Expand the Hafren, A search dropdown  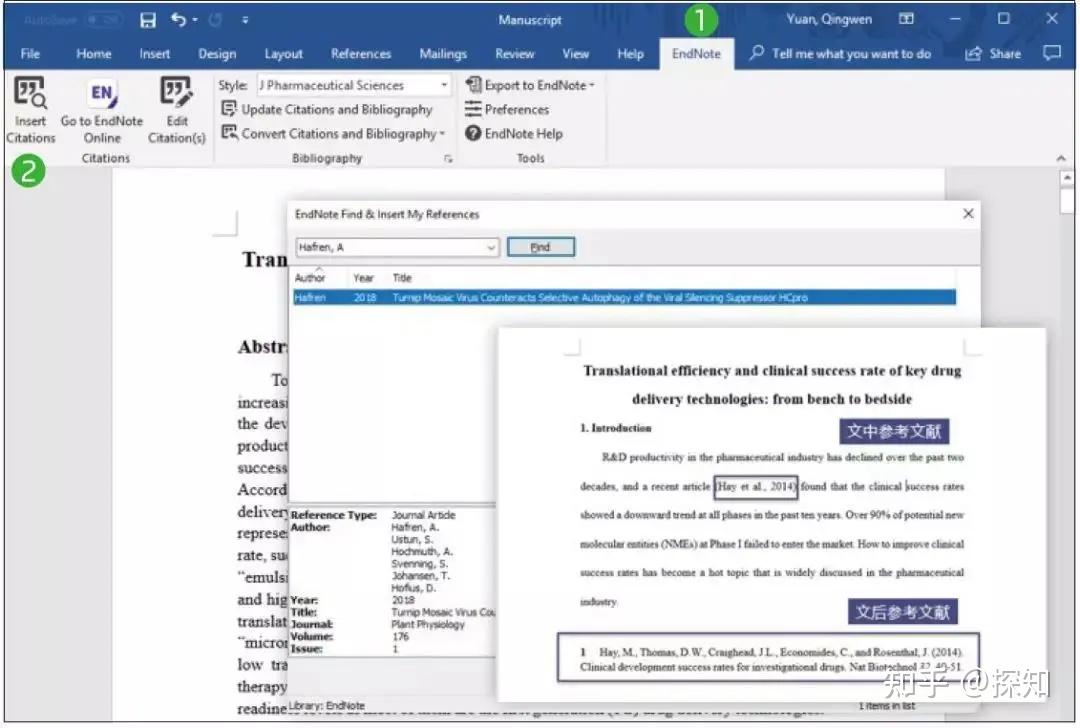(490, 247)
